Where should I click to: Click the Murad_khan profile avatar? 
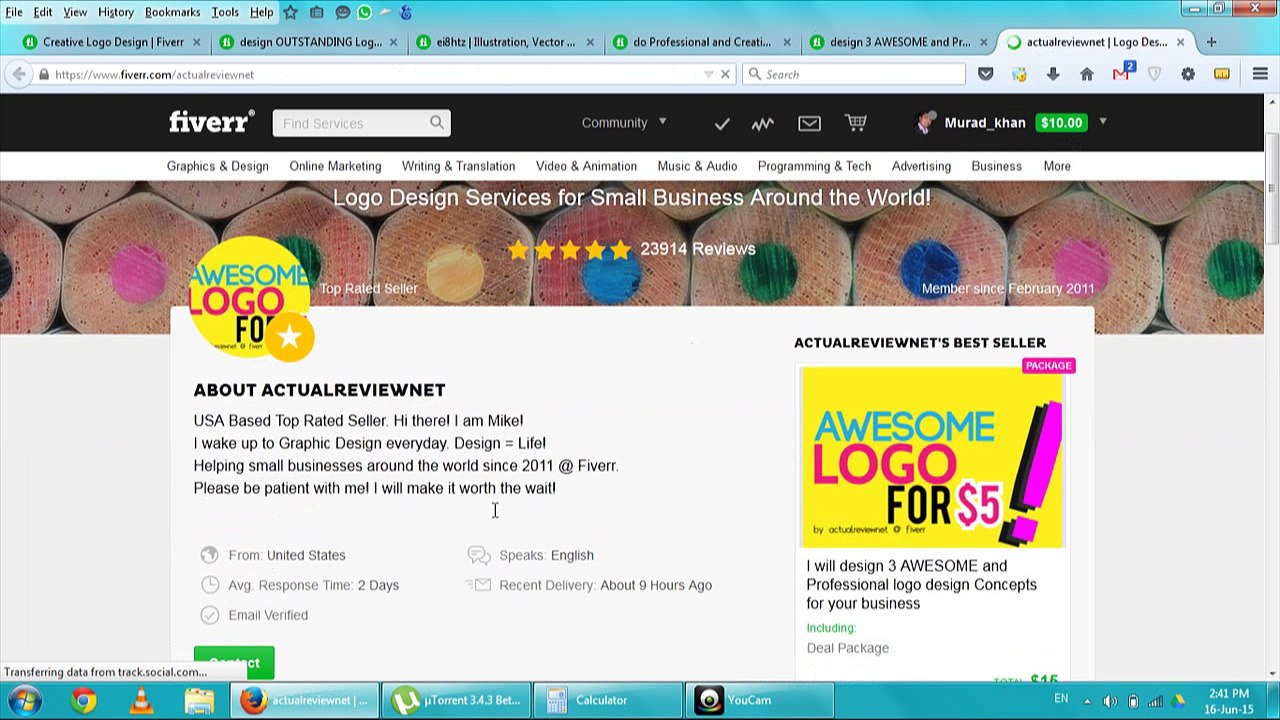(926, 122)
